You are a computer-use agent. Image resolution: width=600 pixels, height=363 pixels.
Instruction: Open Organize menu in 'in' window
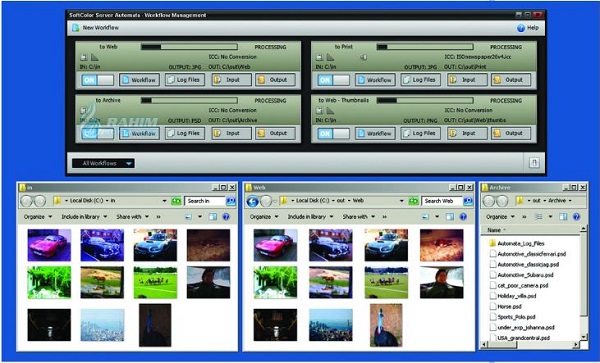click(38, 217)
